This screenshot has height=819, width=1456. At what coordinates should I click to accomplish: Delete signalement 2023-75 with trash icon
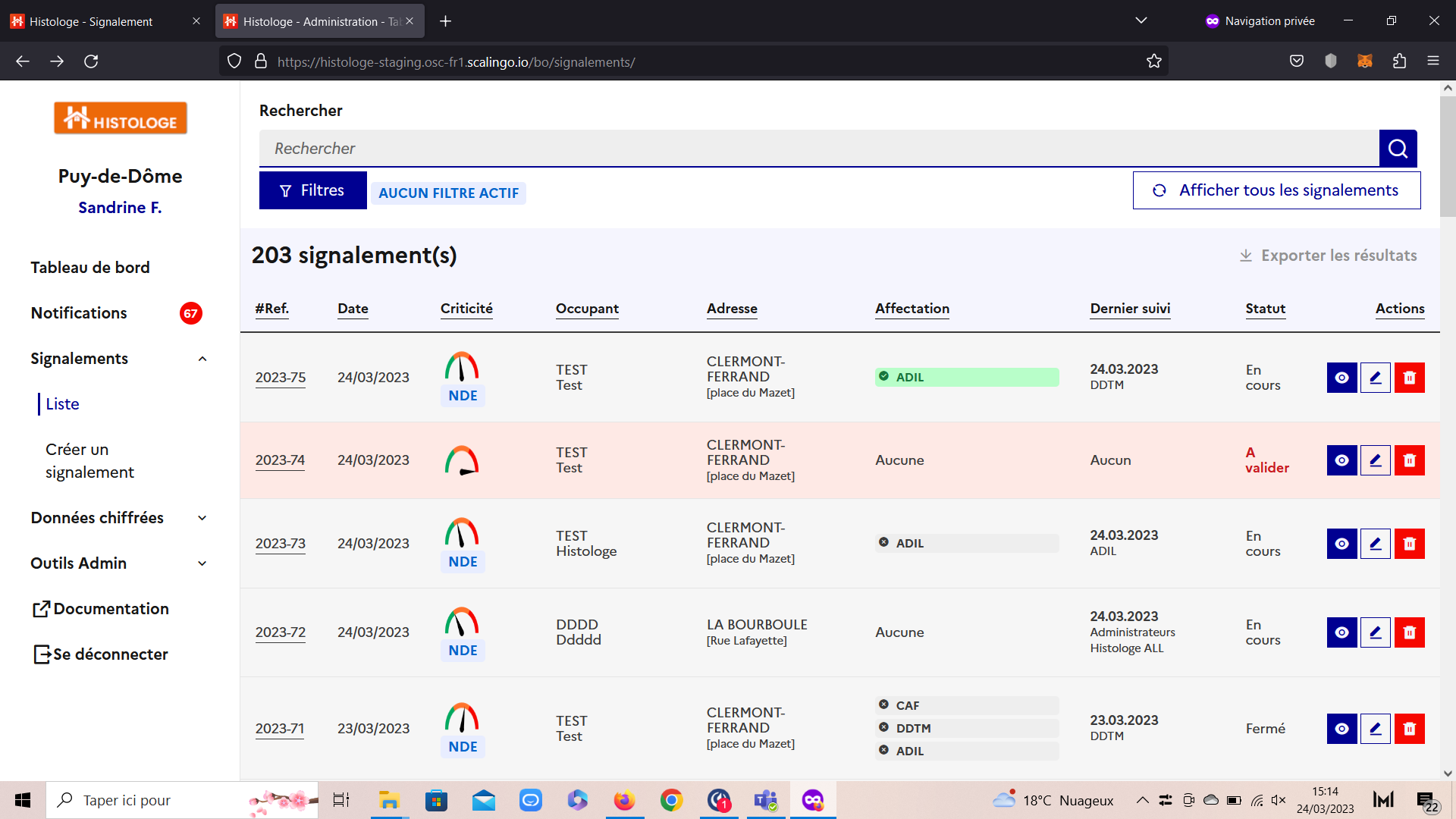(1409, 378)
